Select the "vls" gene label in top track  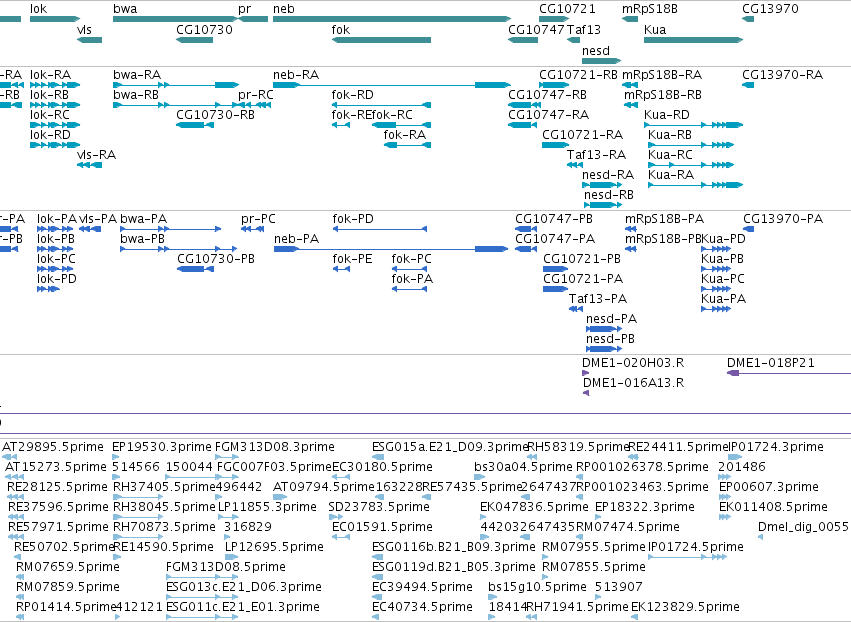coord(85,29)
